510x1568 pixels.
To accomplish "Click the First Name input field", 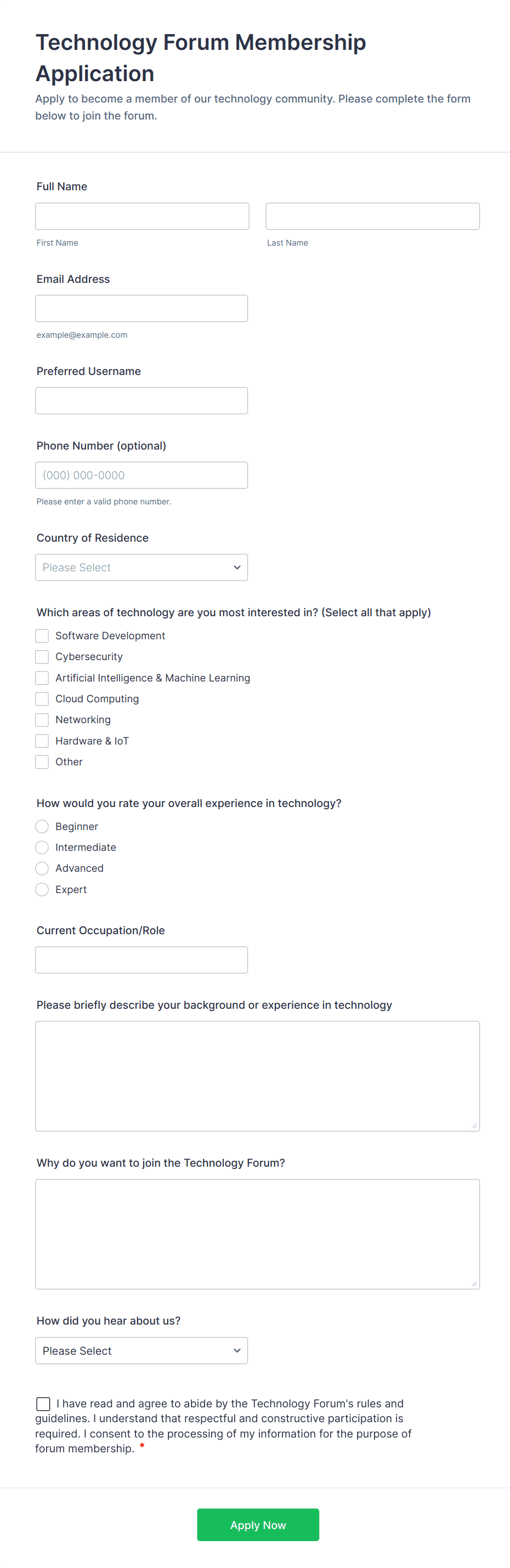I will tap(142, 216).
